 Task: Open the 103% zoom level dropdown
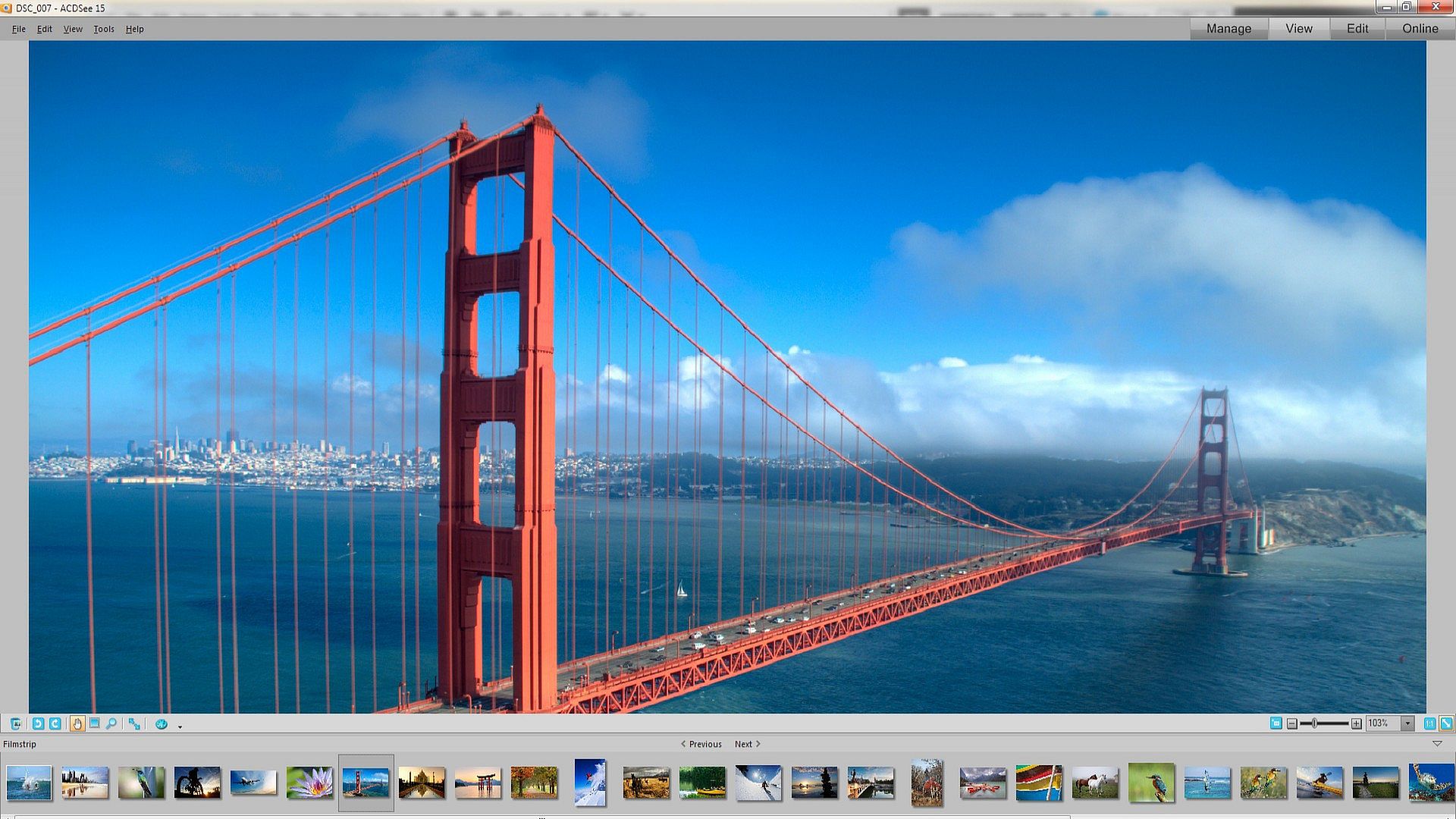click(x=1407, y=723)
